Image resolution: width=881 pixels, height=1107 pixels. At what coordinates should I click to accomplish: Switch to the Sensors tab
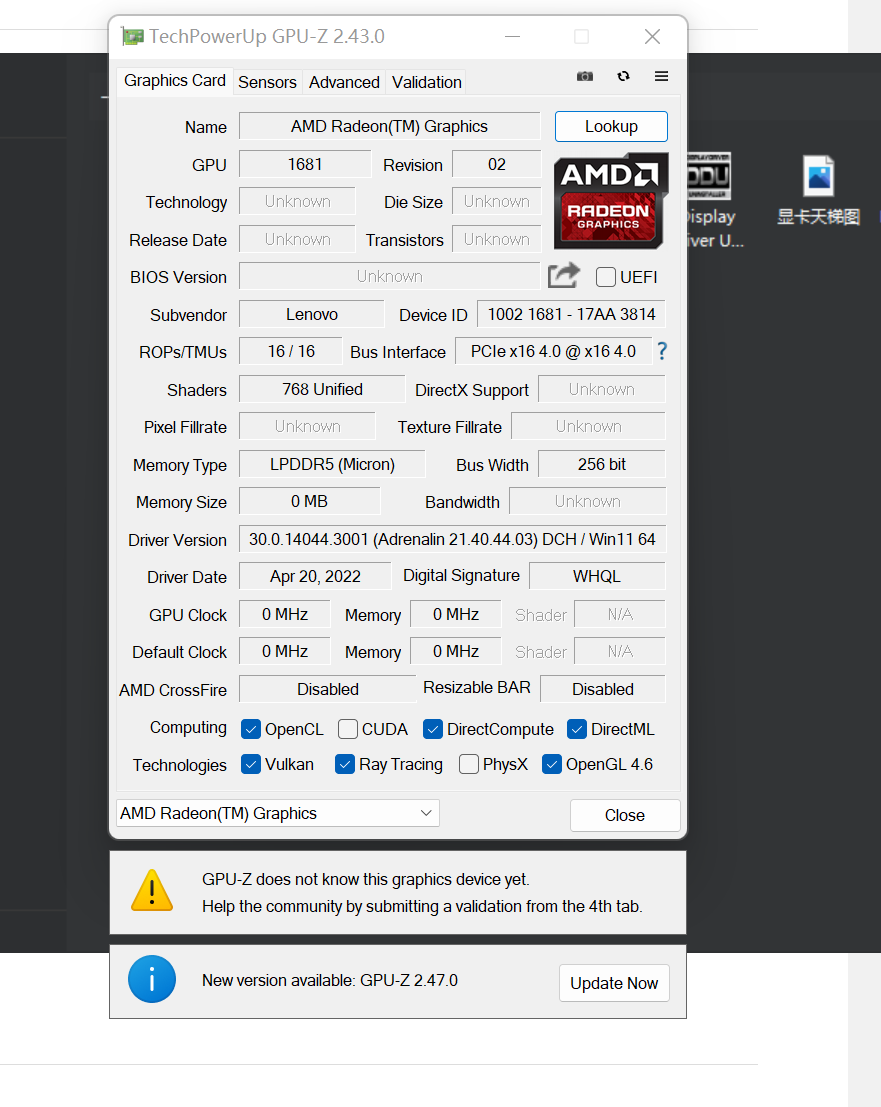coord(268,83)
